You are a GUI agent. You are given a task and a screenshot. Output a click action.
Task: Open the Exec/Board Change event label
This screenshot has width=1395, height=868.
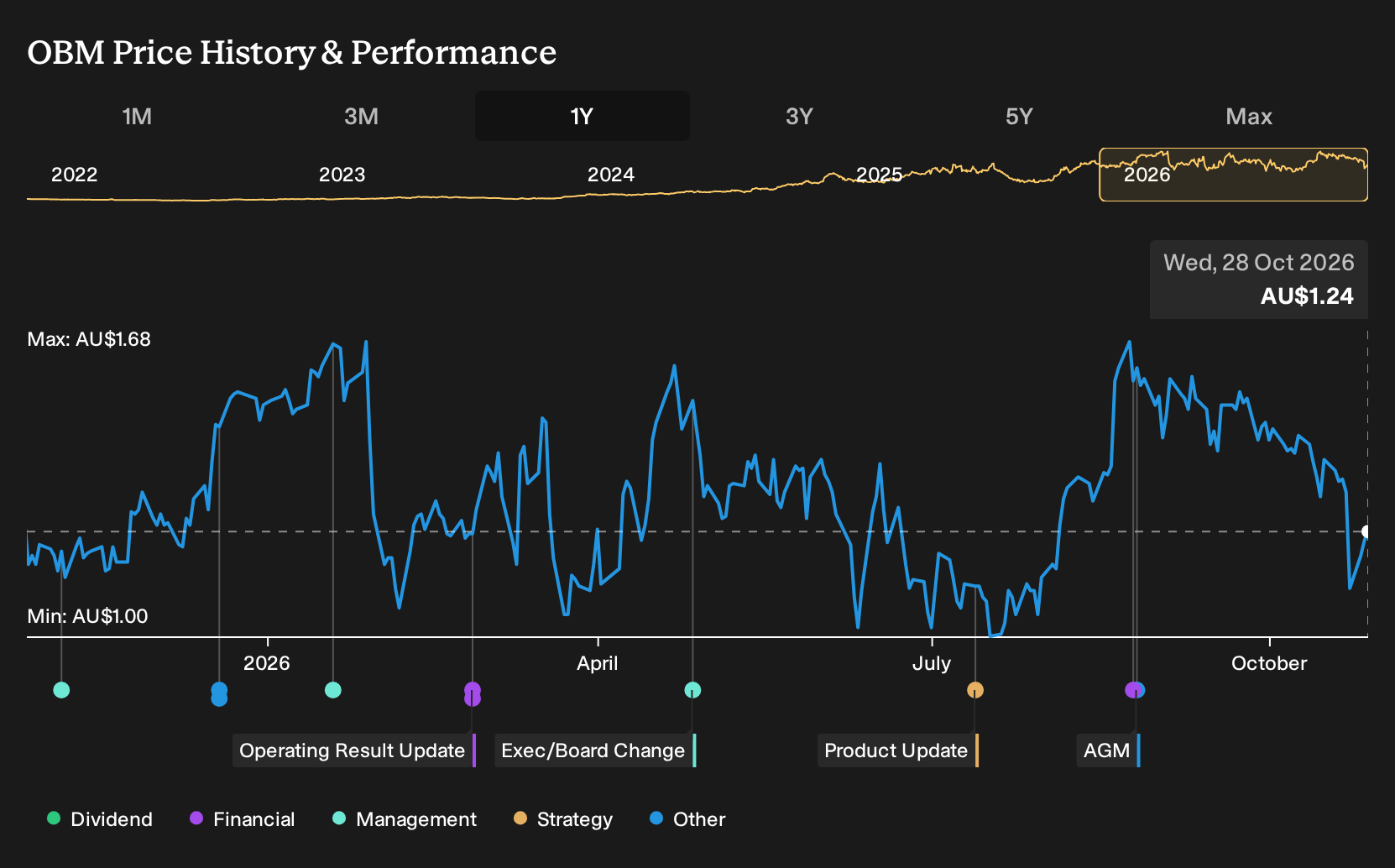pyautogui.click(x=595, y=750)
